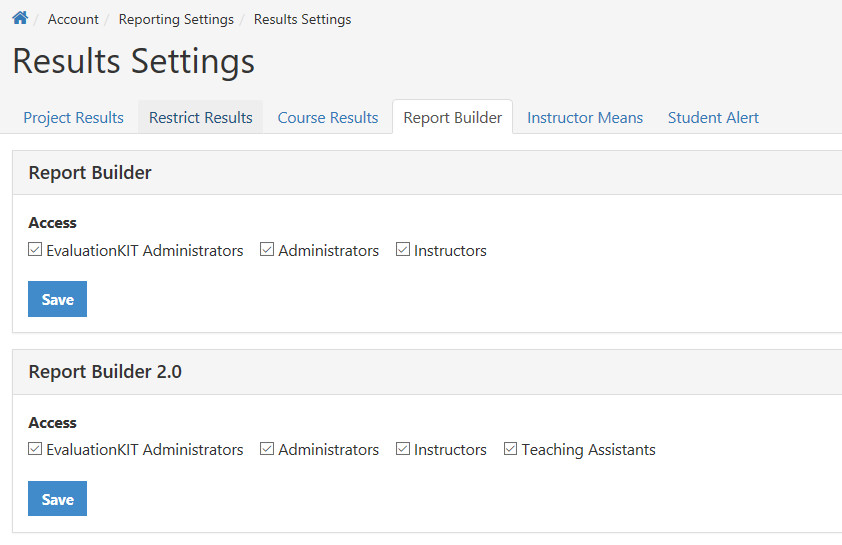
Task: Disable Instructors access for Report Builder
Action: pos(403,249)
